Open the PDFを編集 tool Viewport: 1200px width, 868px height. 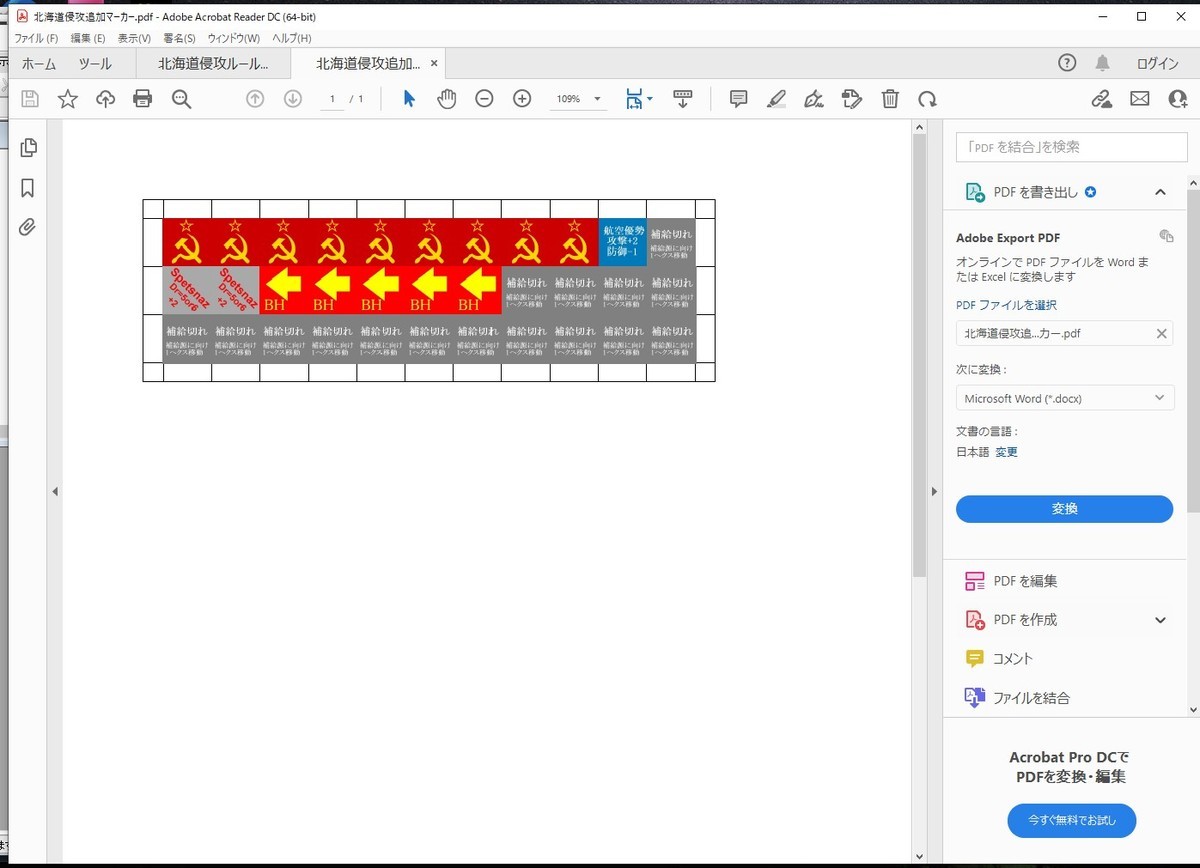click(x=1024, y=581)
